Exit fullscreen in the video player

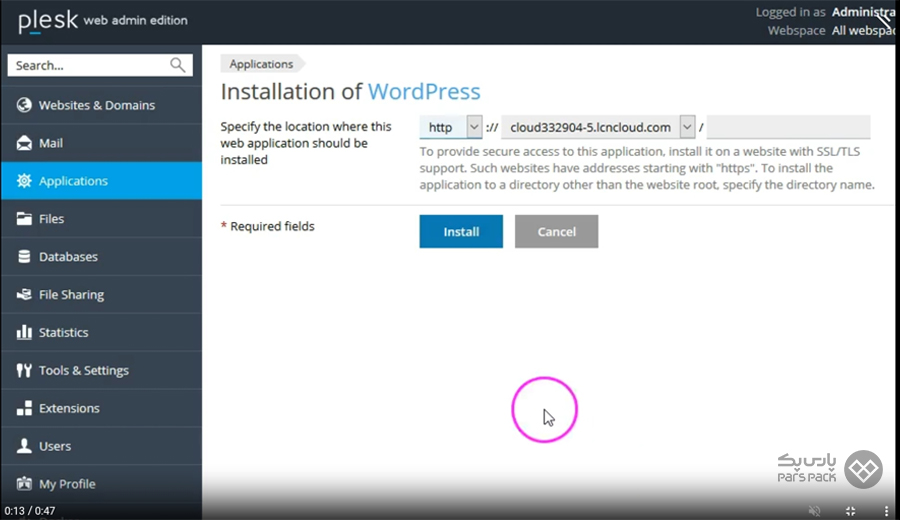click(x=851, y=510)
